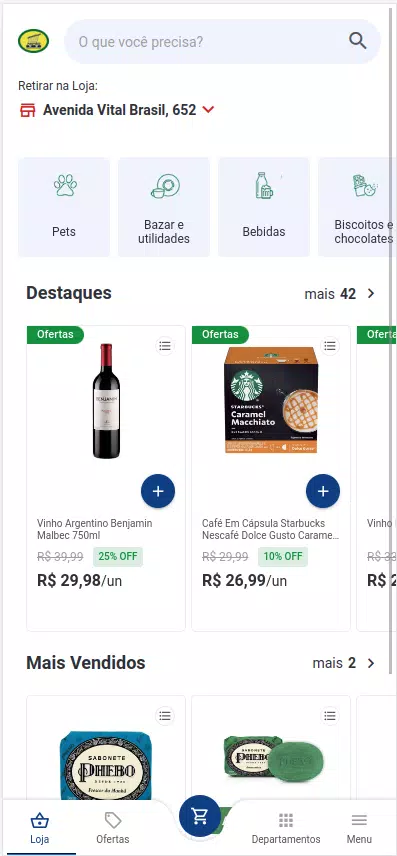The image size is (397, 856).
Task: Switch to the Ofertas bottom tab
Action: 113,828
